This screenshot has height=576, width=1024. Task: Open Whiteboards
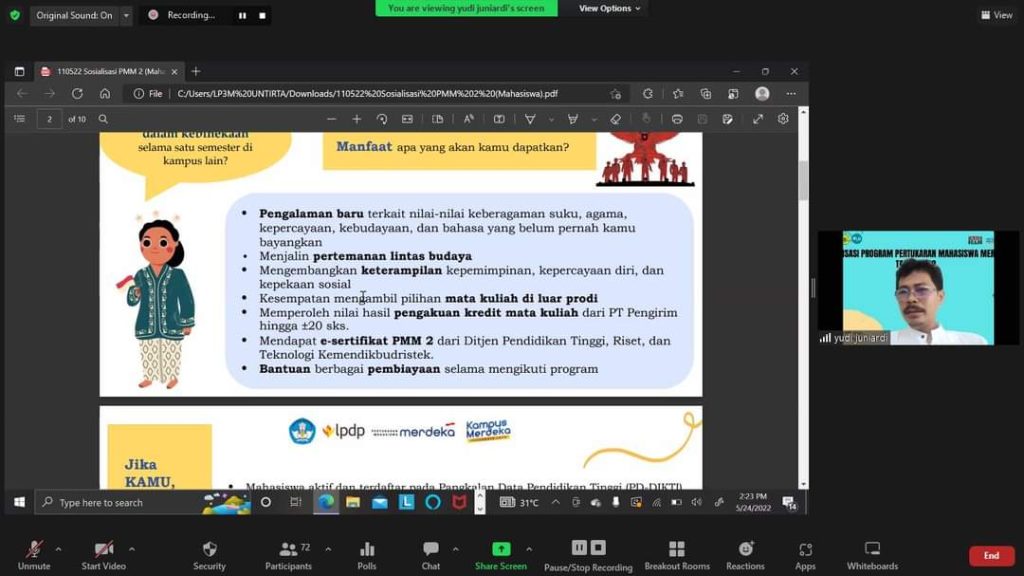click(872, 555)
